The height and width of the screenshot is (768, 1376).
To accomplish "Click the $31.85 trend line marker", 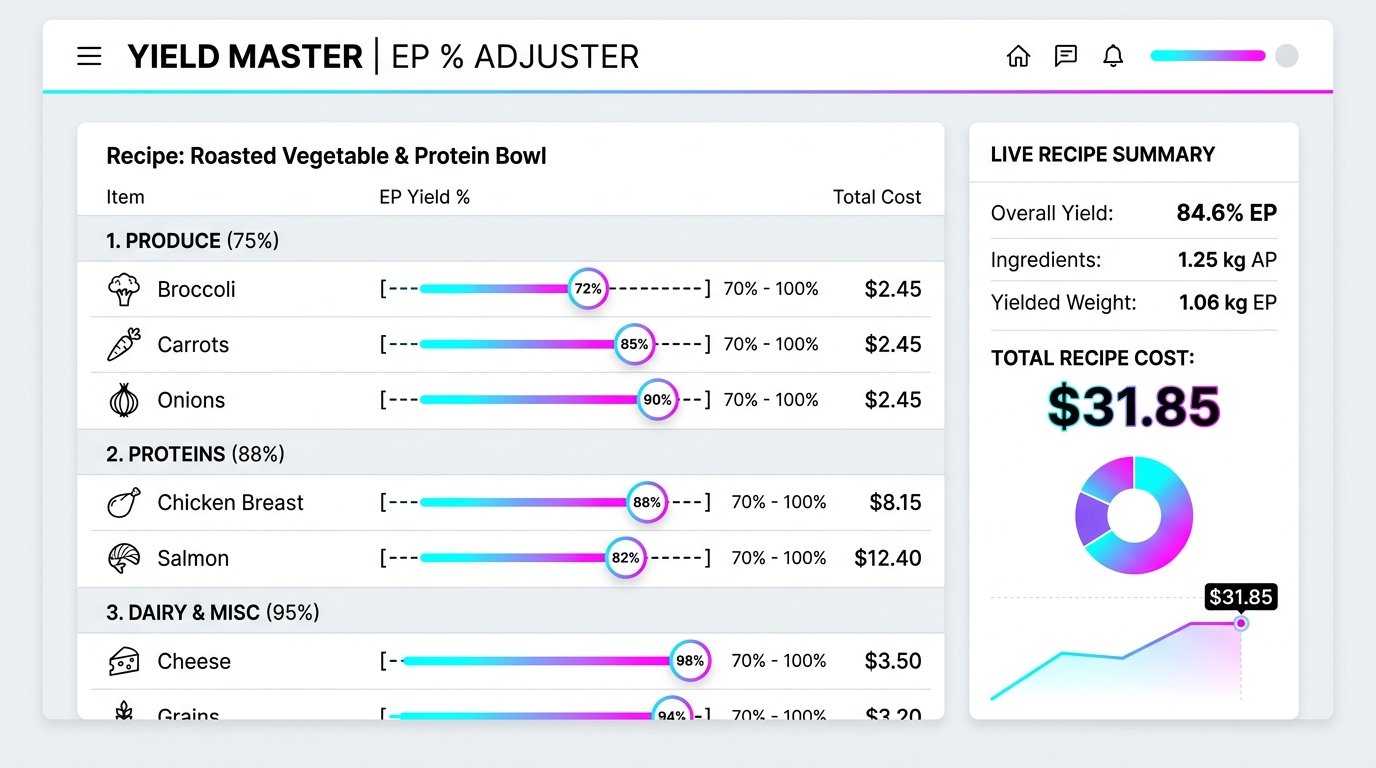I will pos(1241,623).
